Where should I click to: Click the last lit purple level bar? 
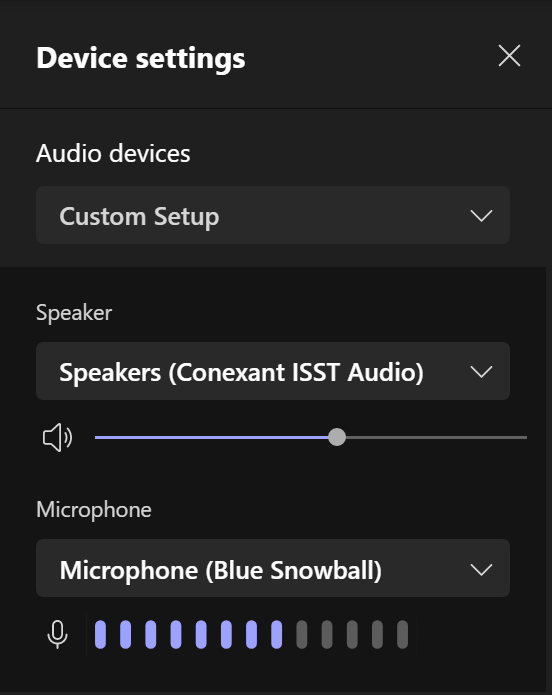click(x=277, y=635)
